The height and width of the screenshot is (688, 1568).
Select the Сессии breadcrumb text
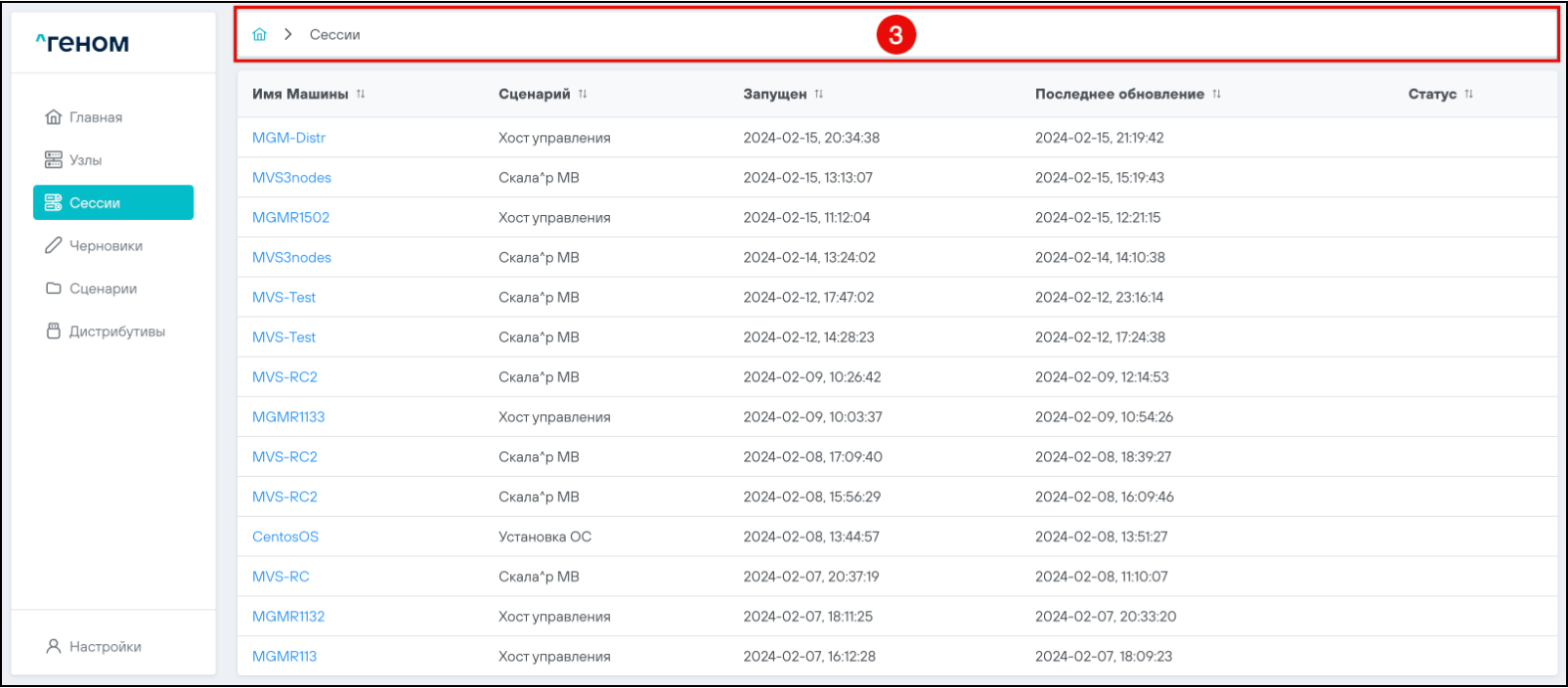pos(334,34)
